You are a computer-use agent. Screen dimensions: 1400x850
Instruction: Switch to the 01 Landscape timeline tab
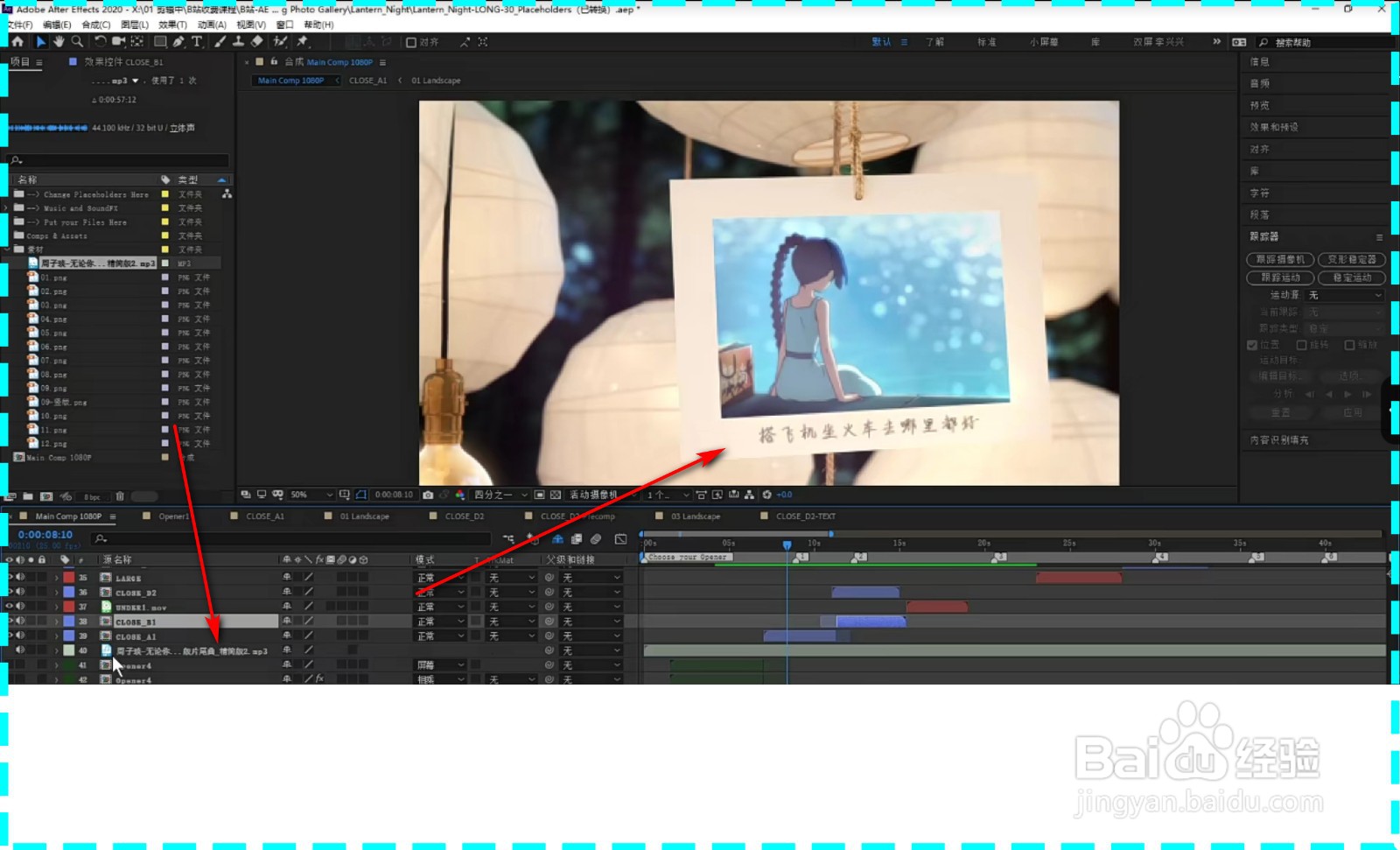pos(365,516)
